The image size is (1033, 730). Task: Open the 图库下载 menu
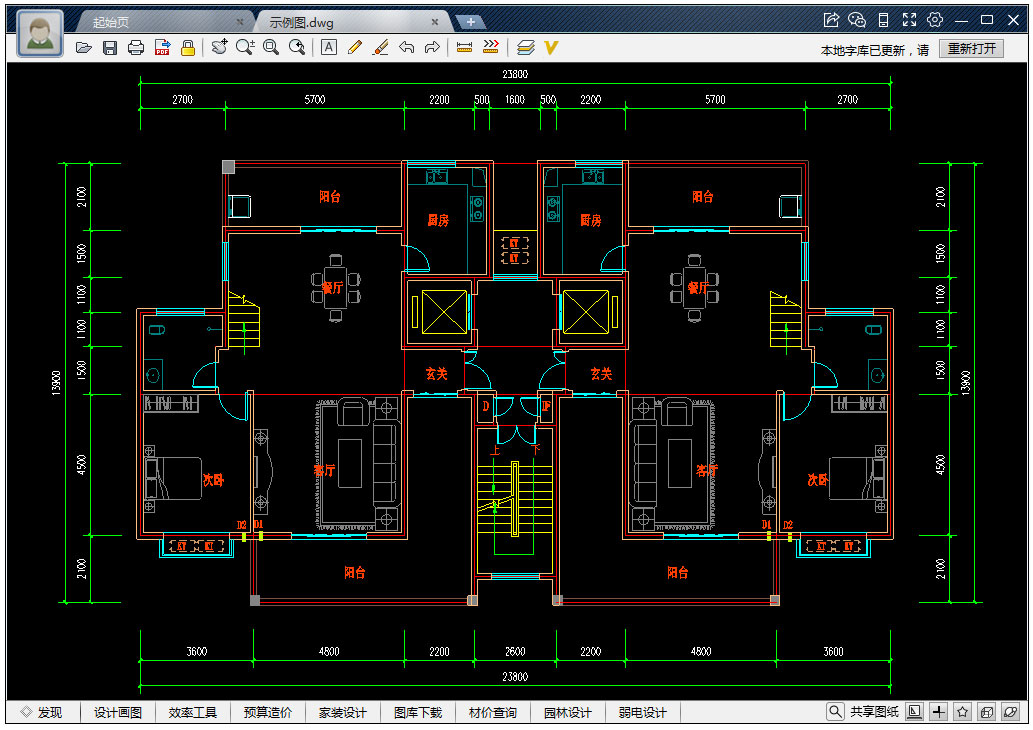418,712
